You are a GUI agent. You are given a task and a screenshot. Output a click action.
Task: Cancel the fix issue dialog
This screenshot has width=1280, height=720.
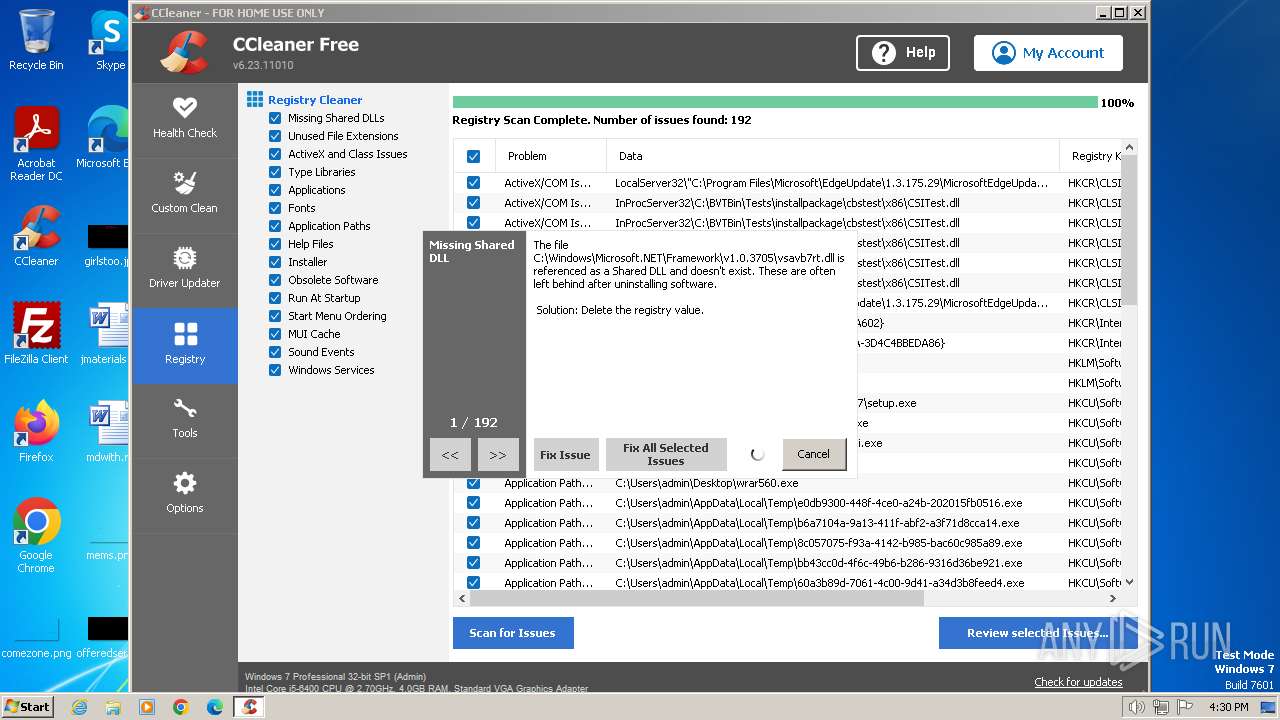click(813, 454)
